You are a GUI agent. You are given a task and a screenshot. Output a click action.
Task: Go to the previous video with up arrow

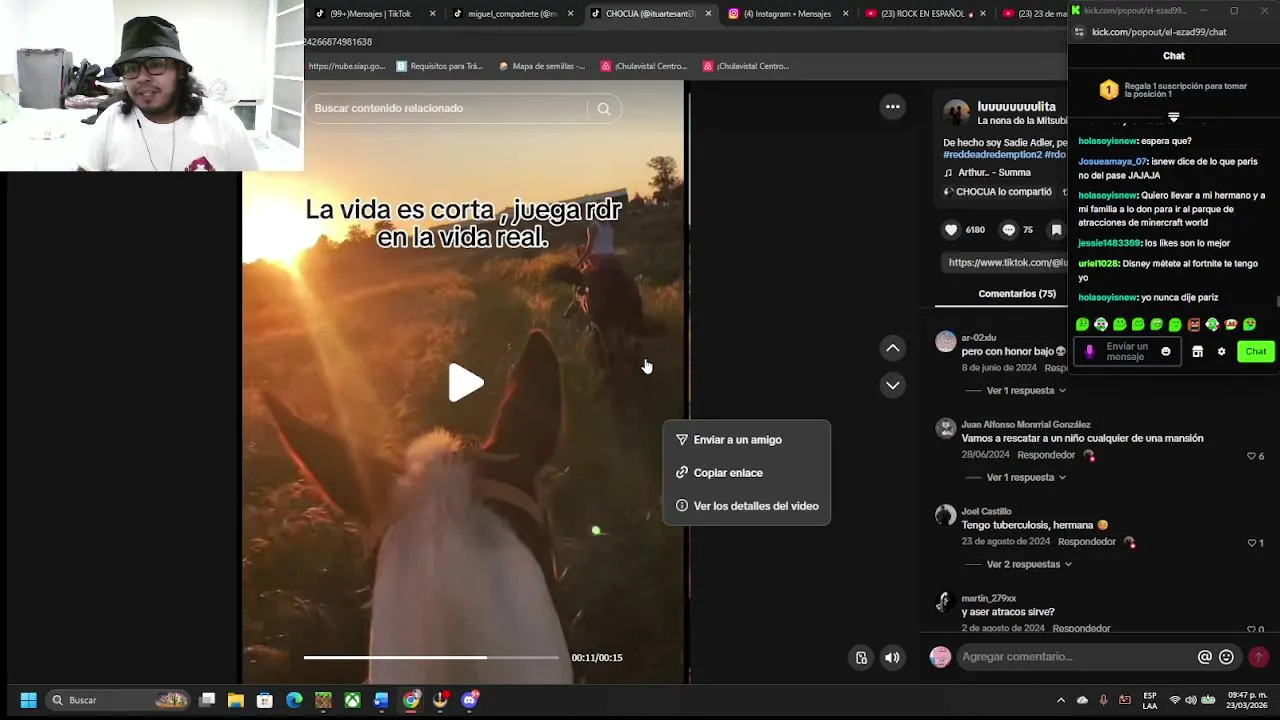point(892,348)
